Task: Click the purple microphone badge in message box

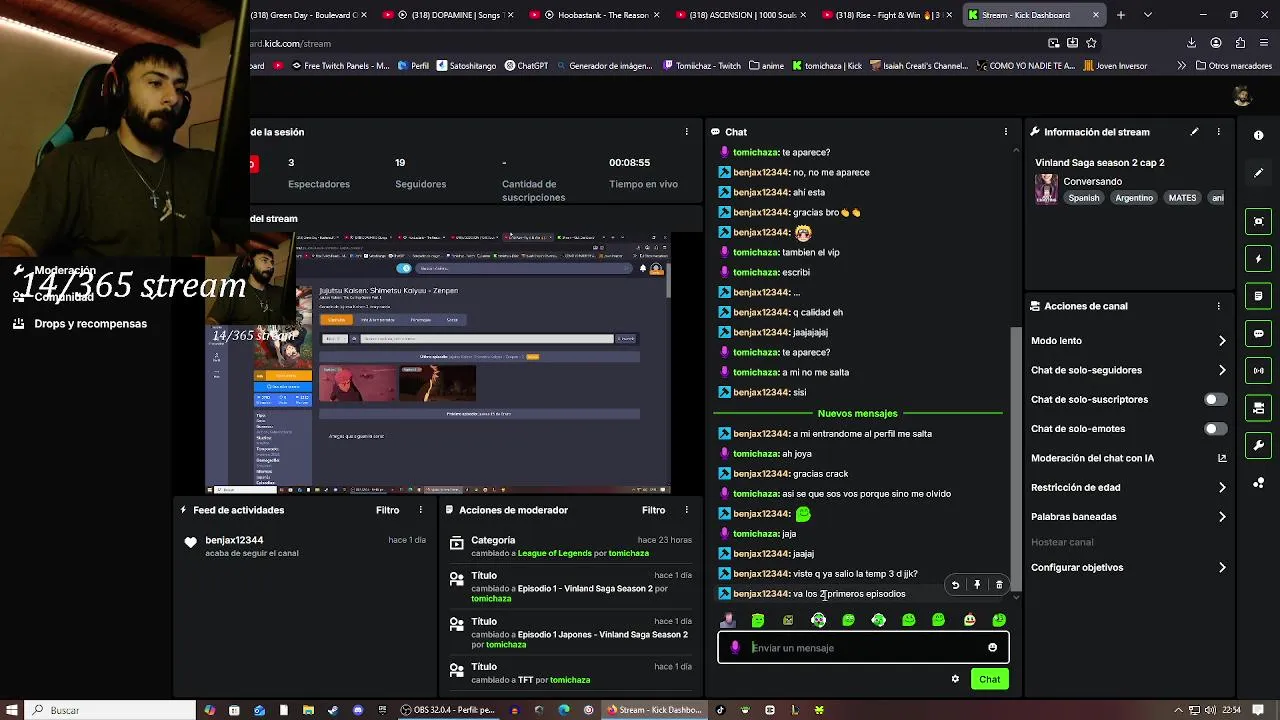Action: [x=735, y=648]
